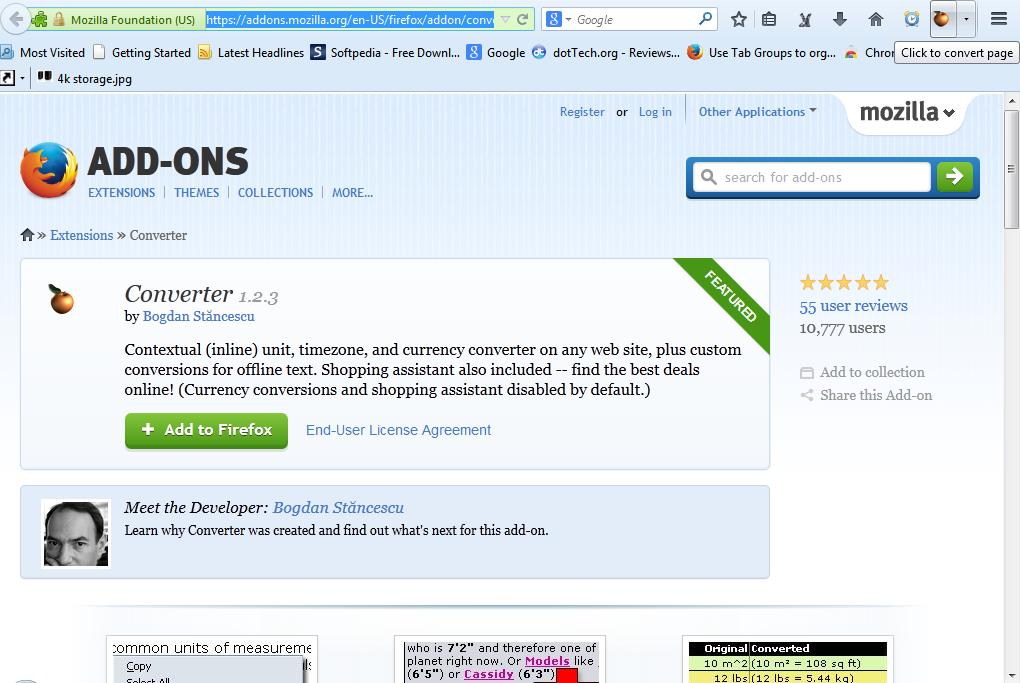Click the green add-ons search arrow button
The width and height of the screenshot is (1020, 683).
coord(954,177)
